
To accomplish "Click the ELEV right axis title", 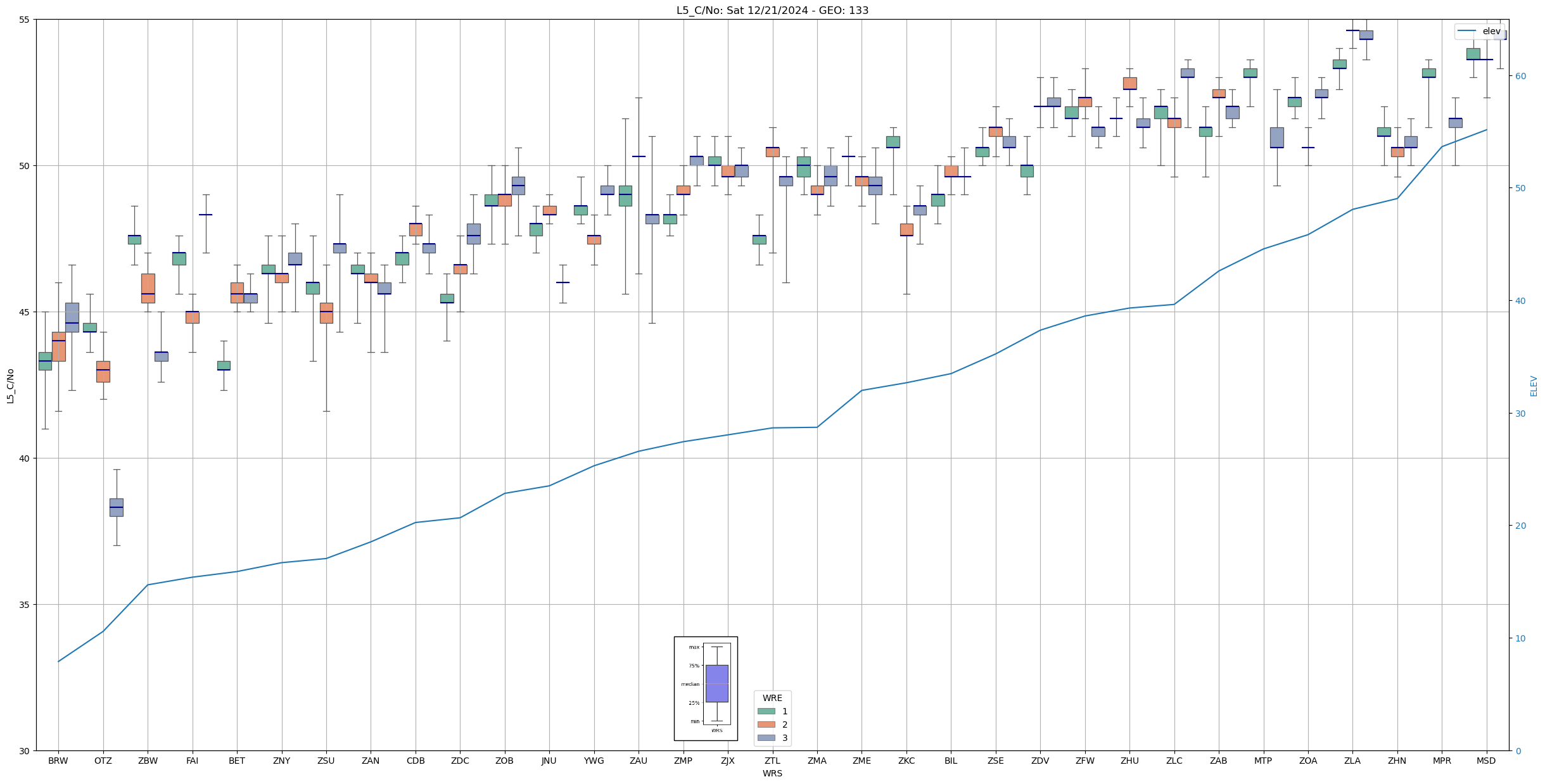I will pyautogui.click(x=1534, y=385).
